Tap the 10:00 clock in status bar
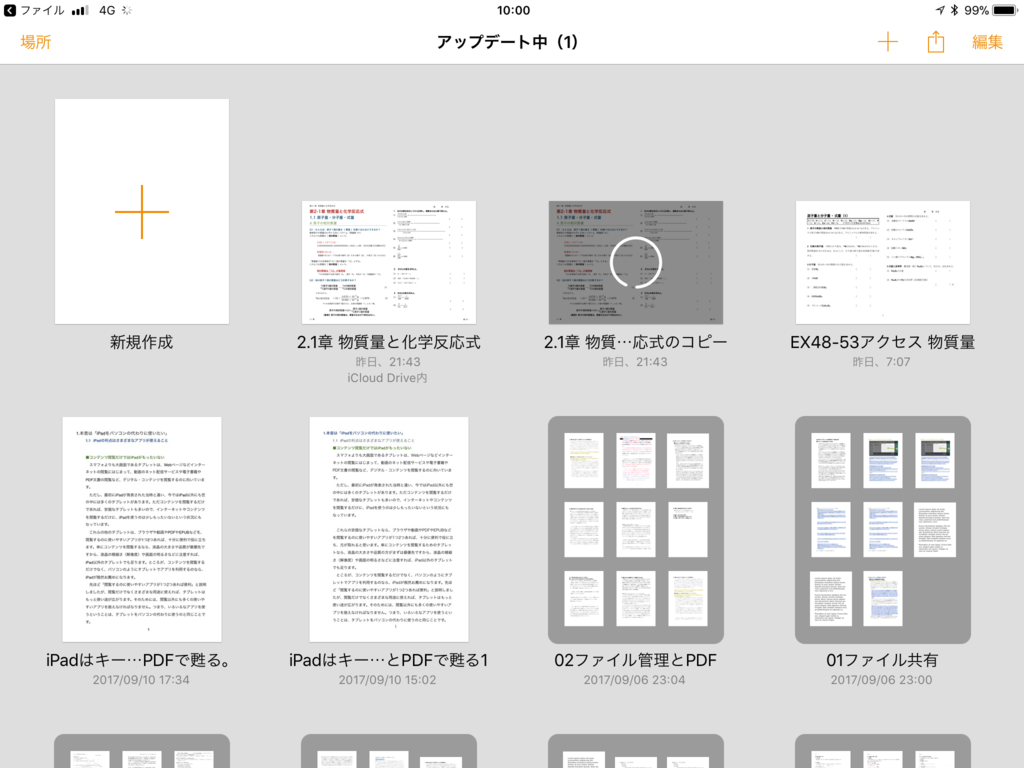 (x=513, y=10)
